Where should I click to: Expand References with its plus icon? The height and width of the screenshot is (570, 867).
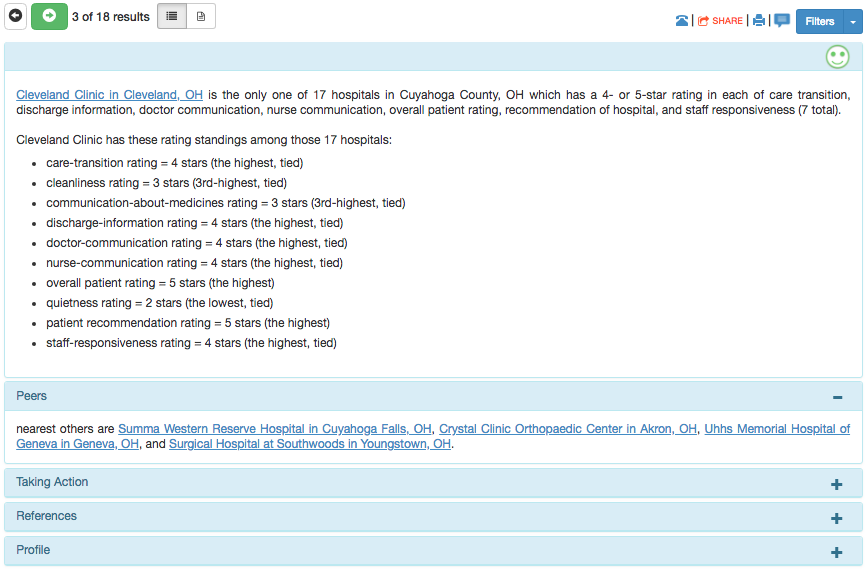pos(837,518)
